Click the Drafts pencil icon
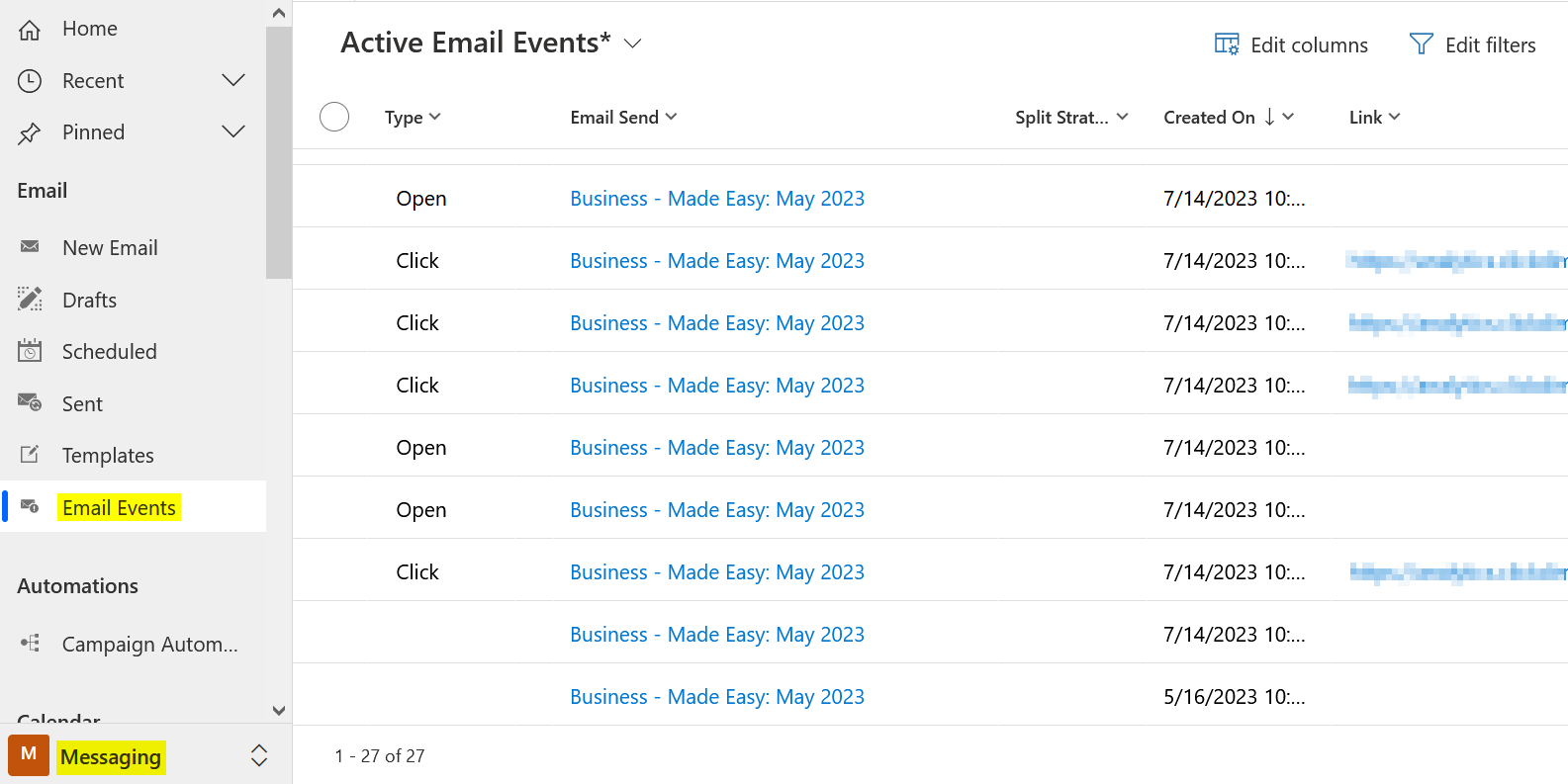Screen dimensions: 1568x784 (30, 300)
